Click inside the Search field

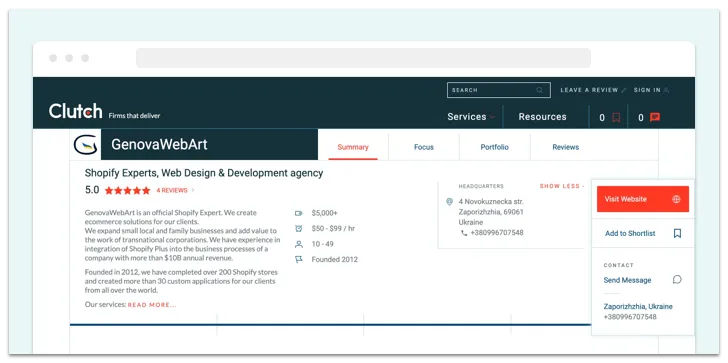[499, 90]
